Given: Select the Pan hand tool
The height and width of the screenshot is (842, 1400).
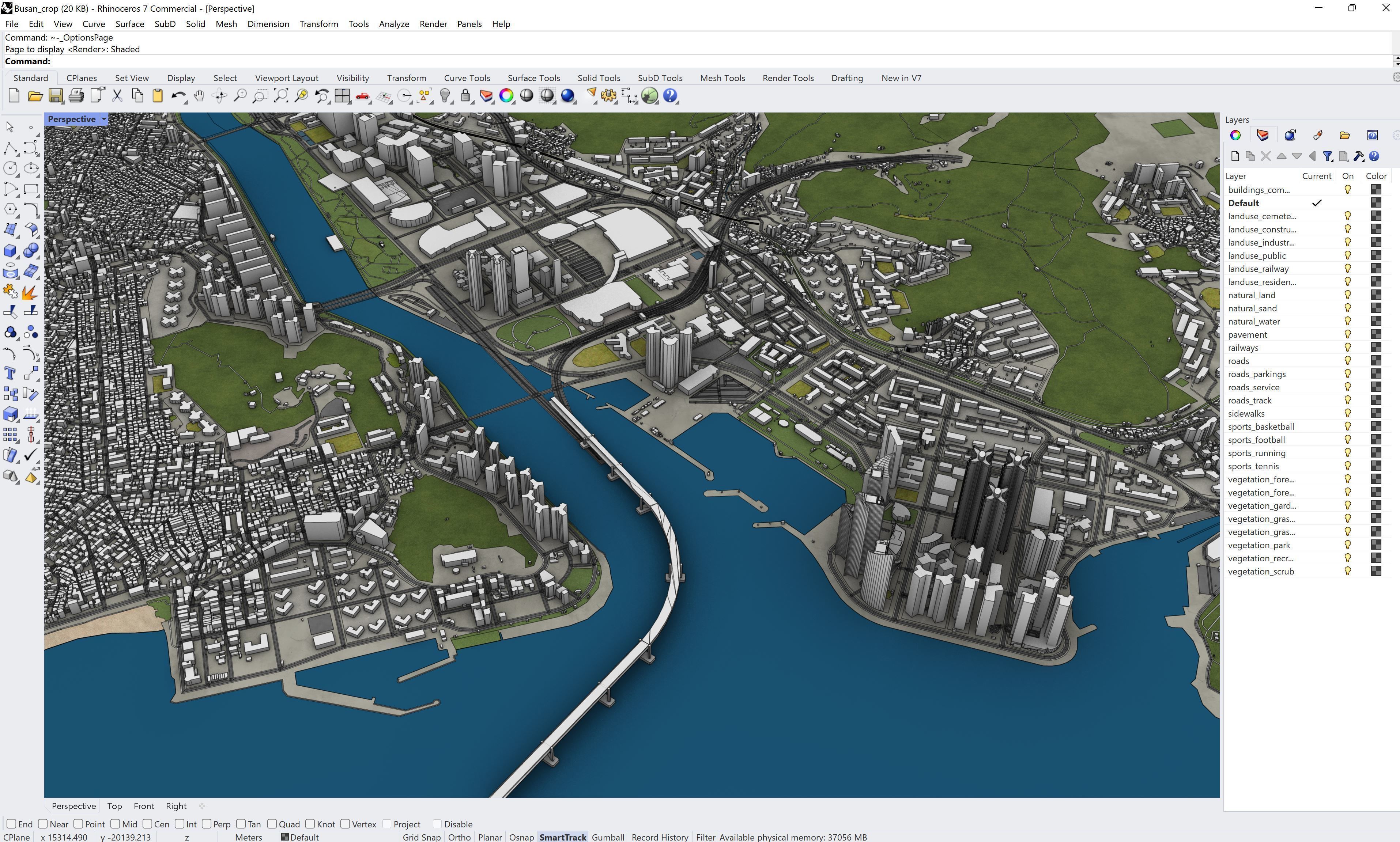Looking at the screenshot, I should coord(199,96).
